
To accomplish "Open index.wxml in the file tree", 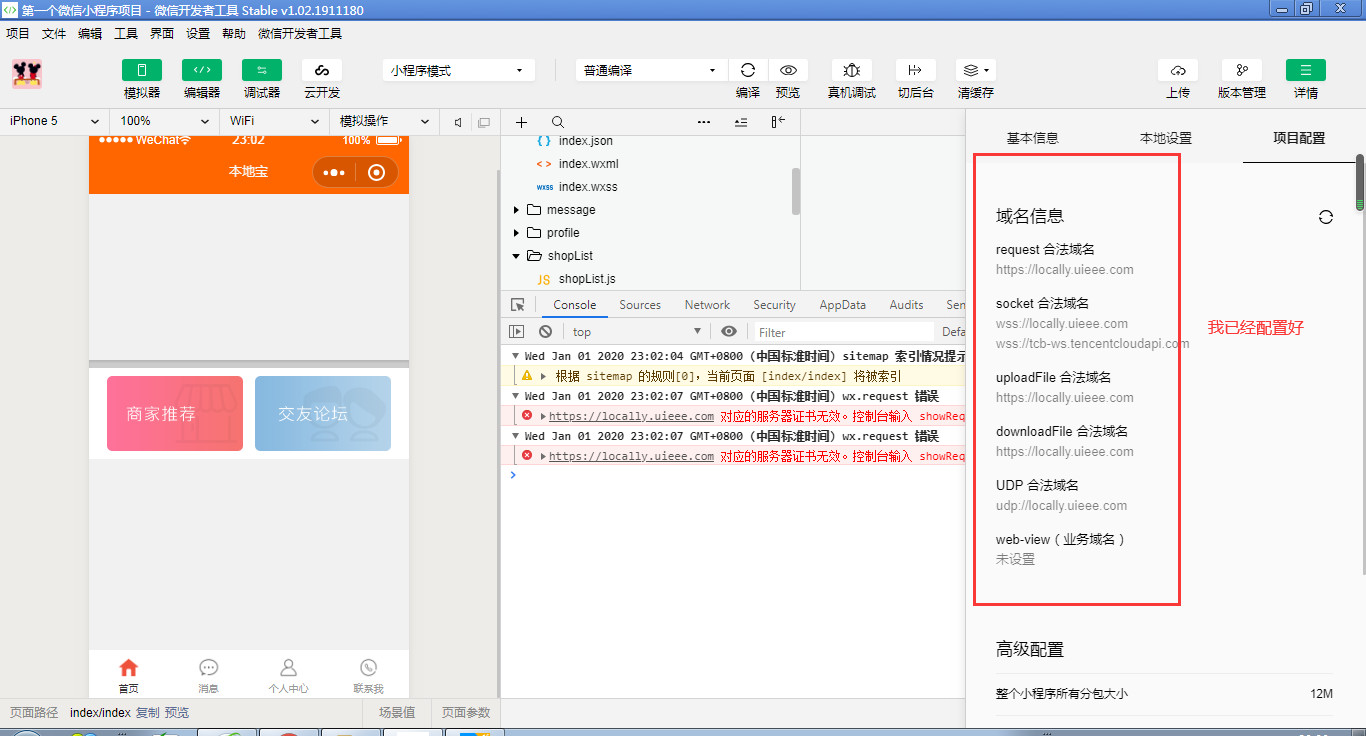I will tap(590, 164).
